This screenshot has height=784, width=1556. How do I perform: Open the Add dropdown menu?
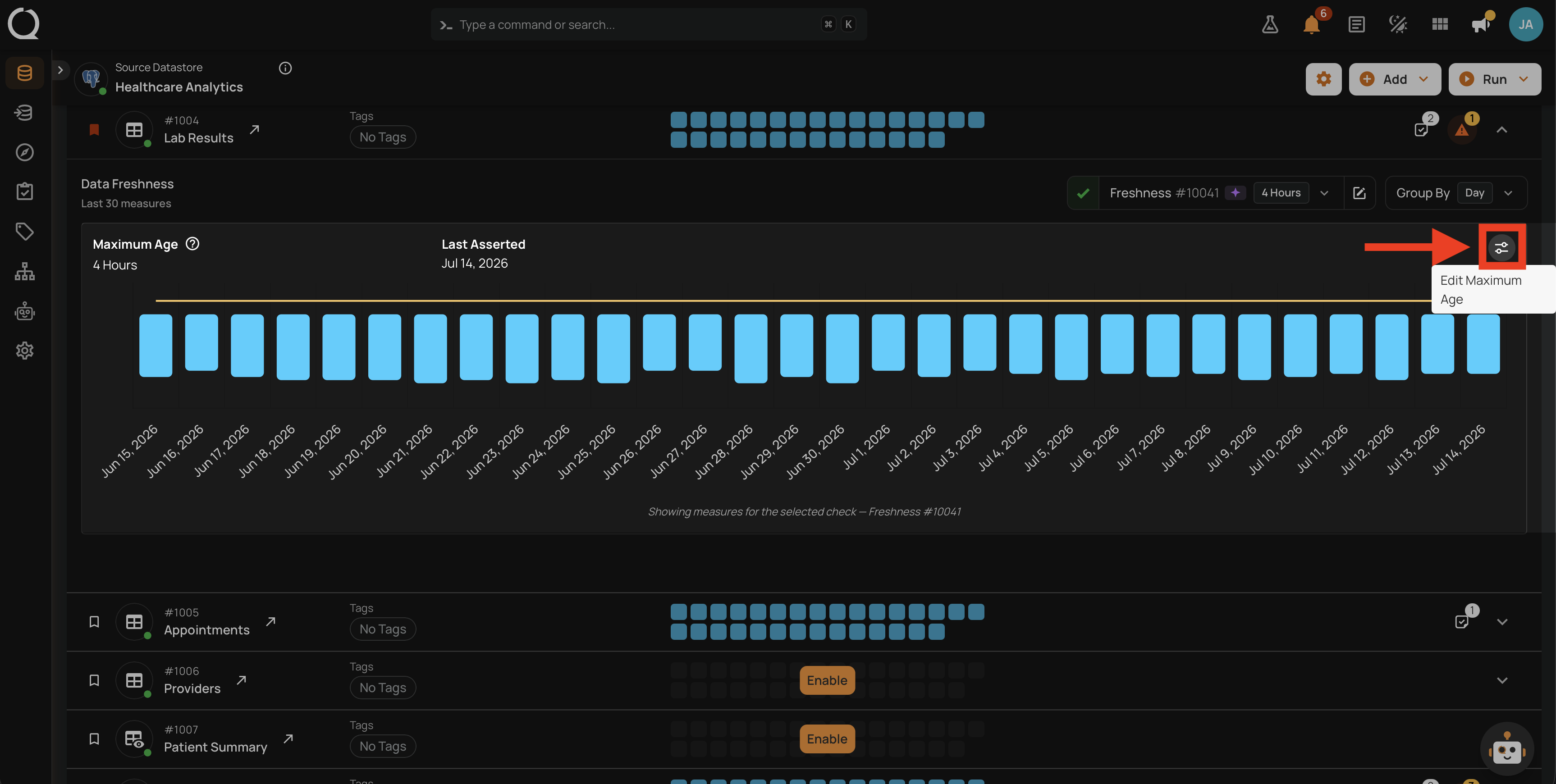[1394, 79]
